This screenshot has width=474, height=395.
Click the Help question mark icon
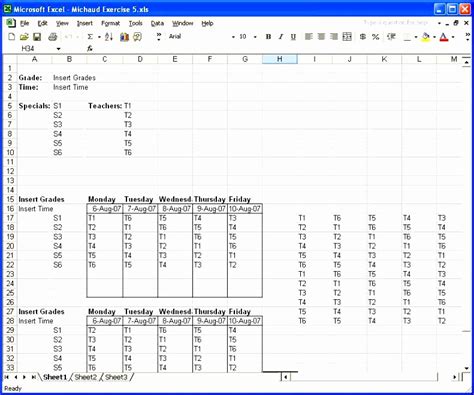tap(137, 37)
